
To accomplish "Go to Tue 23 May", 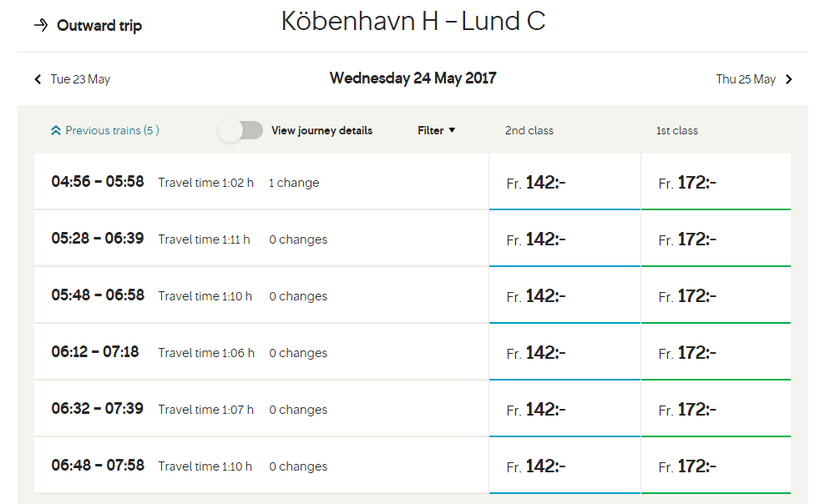I will 80,79.
